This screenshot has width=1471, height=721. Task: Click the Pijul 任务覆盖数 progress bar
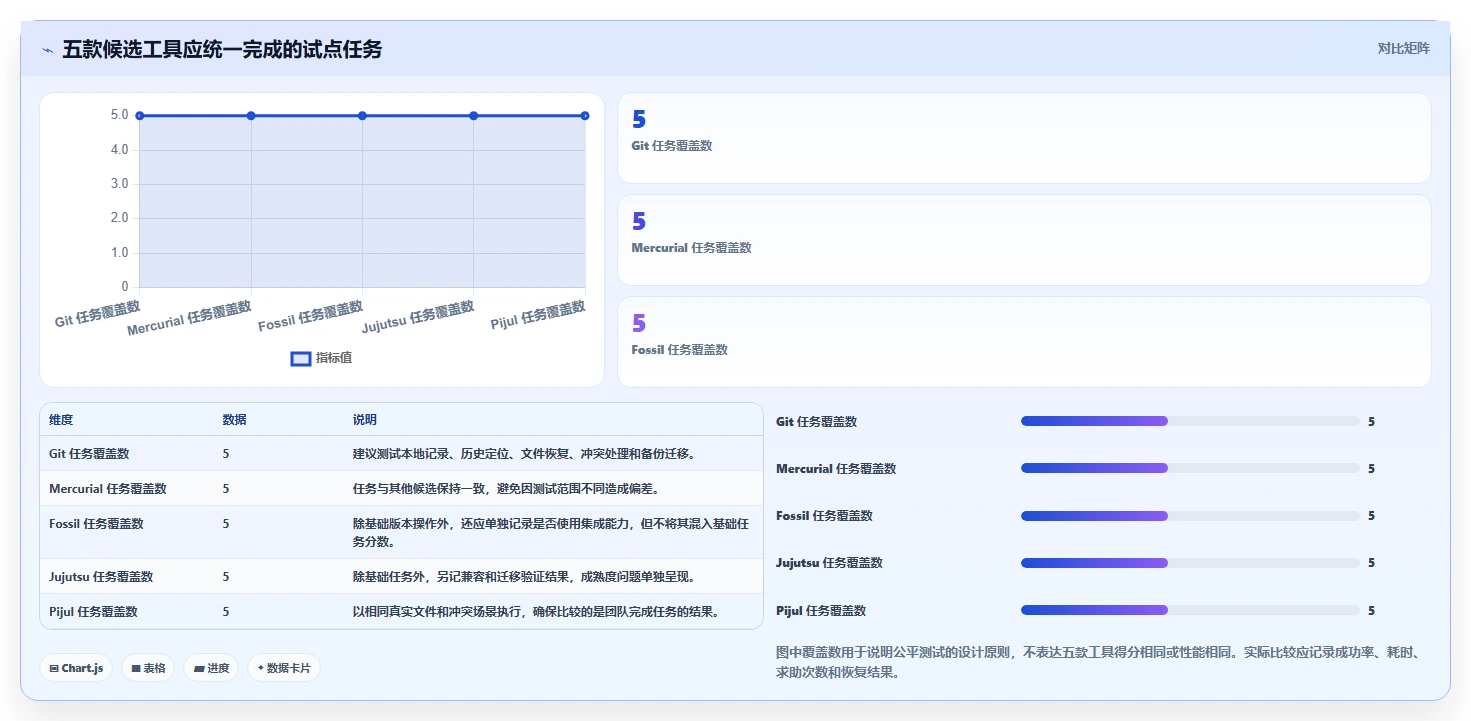point(1190,610)
